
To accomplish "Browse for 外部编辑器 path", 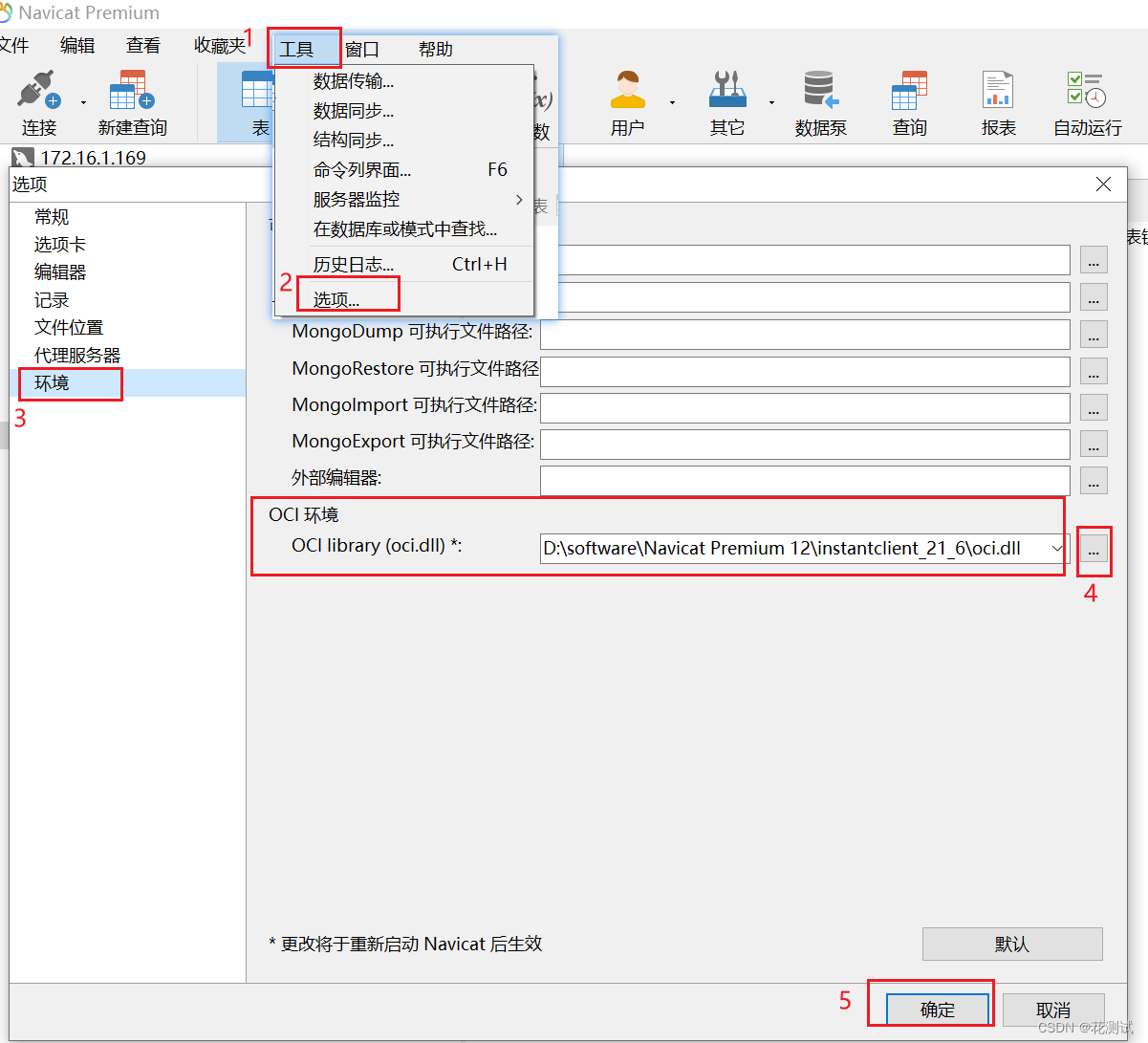I will click(1094, 481).
